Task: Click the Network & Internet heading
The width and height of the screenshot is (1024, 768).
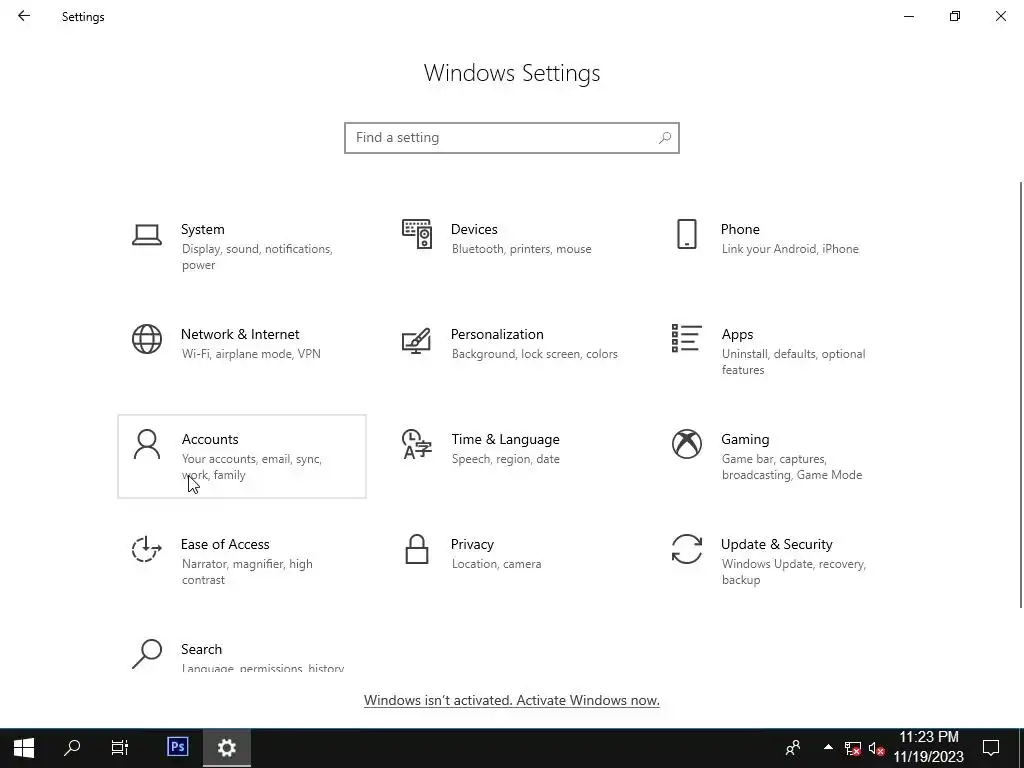Action: click(x=240, y=334)
